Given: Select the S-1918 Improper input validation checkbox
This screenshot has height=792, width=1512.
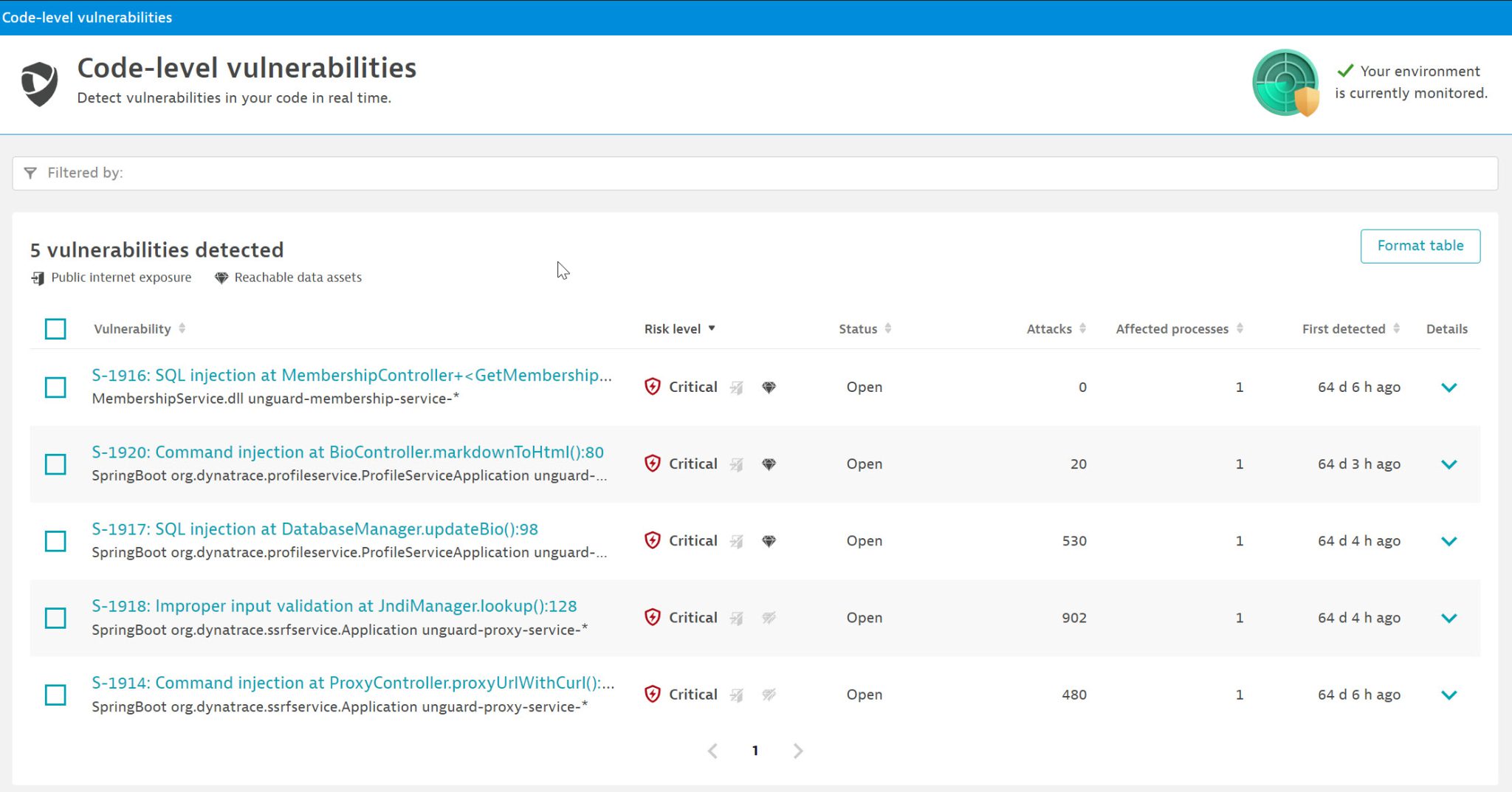Looking at the screenshot, I should [x=55, y=618].
